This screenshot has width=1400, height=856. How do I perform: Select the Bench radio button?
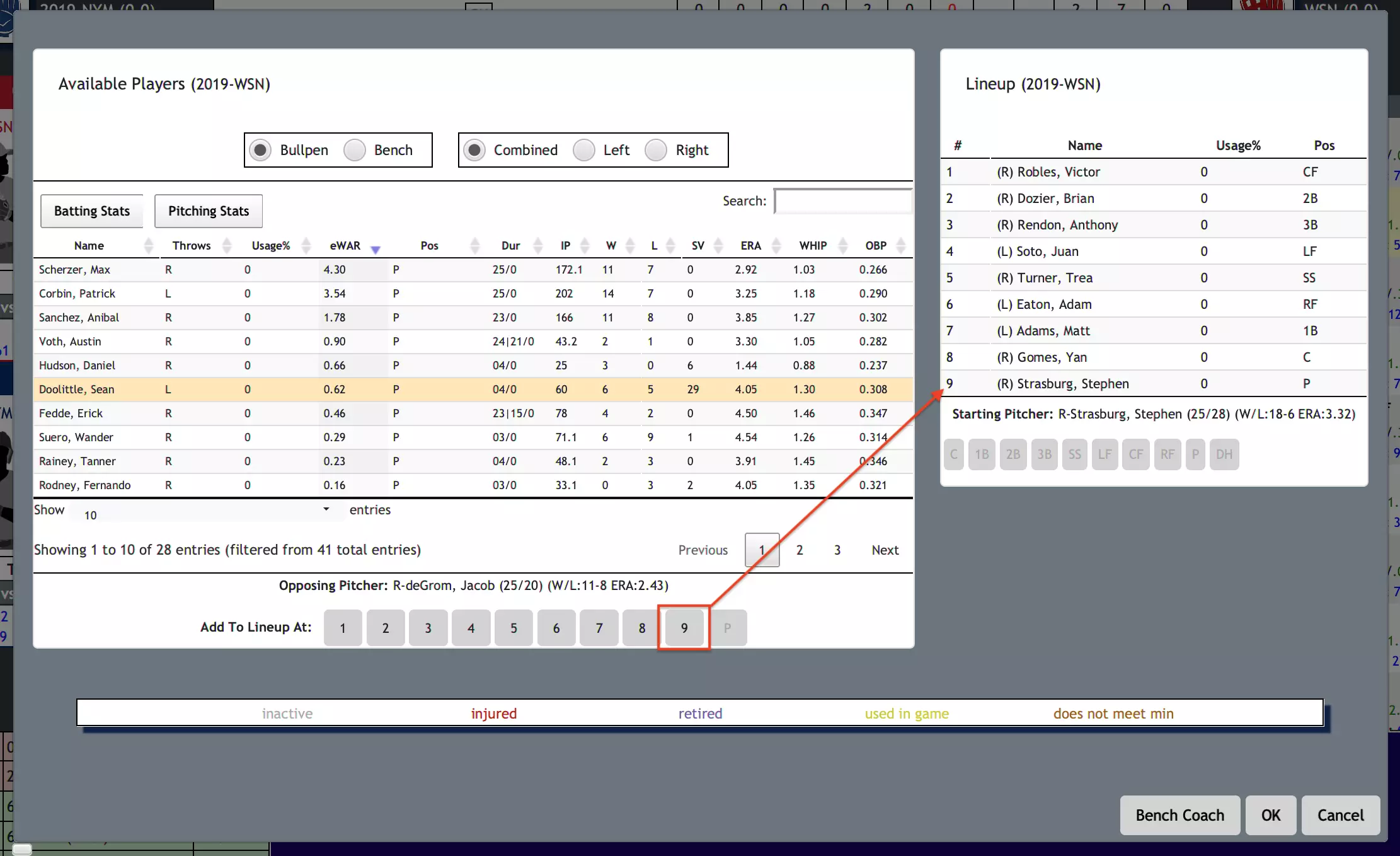[x=355, y=150]
